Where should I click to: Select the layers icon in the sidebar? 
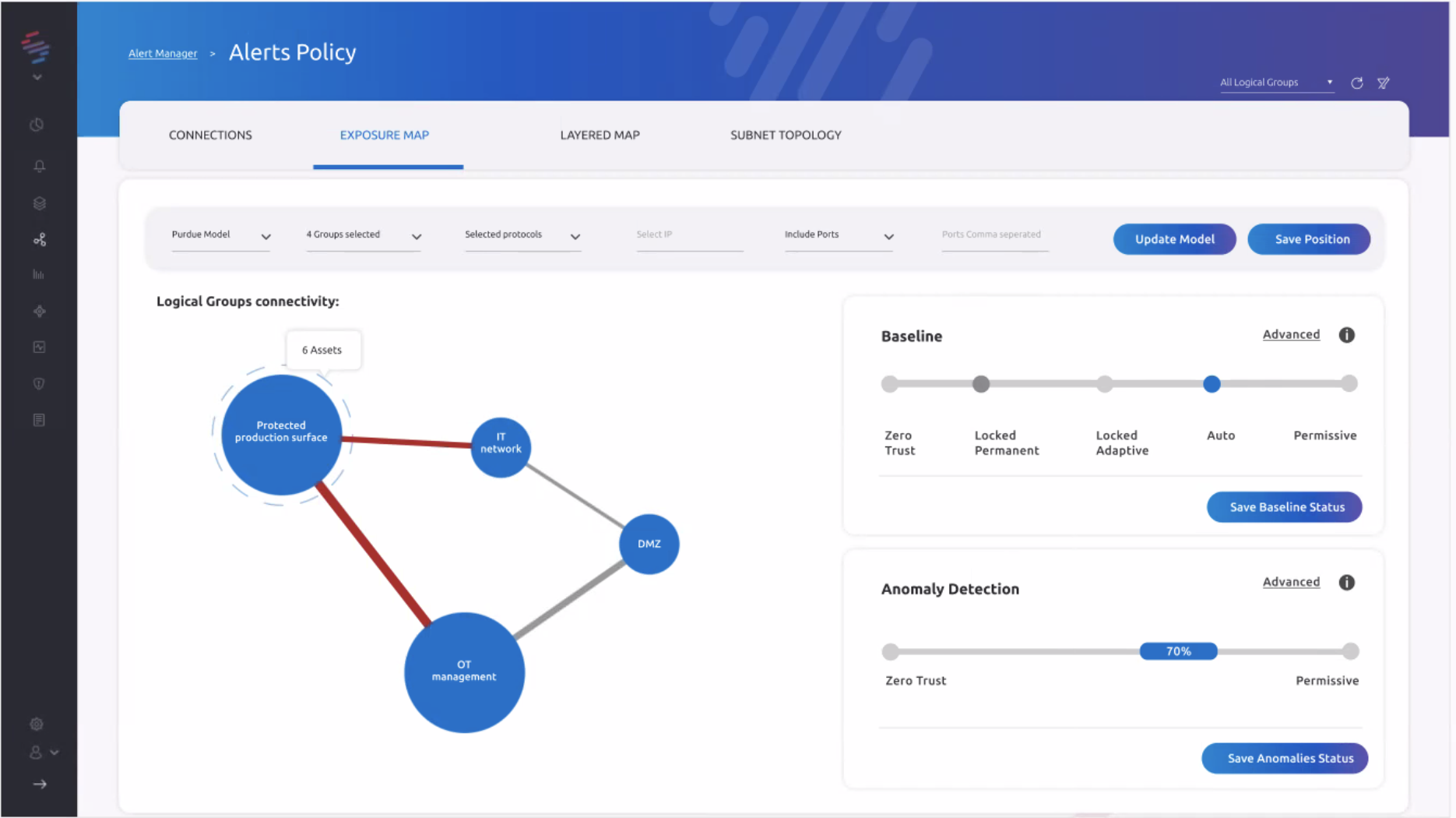pos(38,203)
